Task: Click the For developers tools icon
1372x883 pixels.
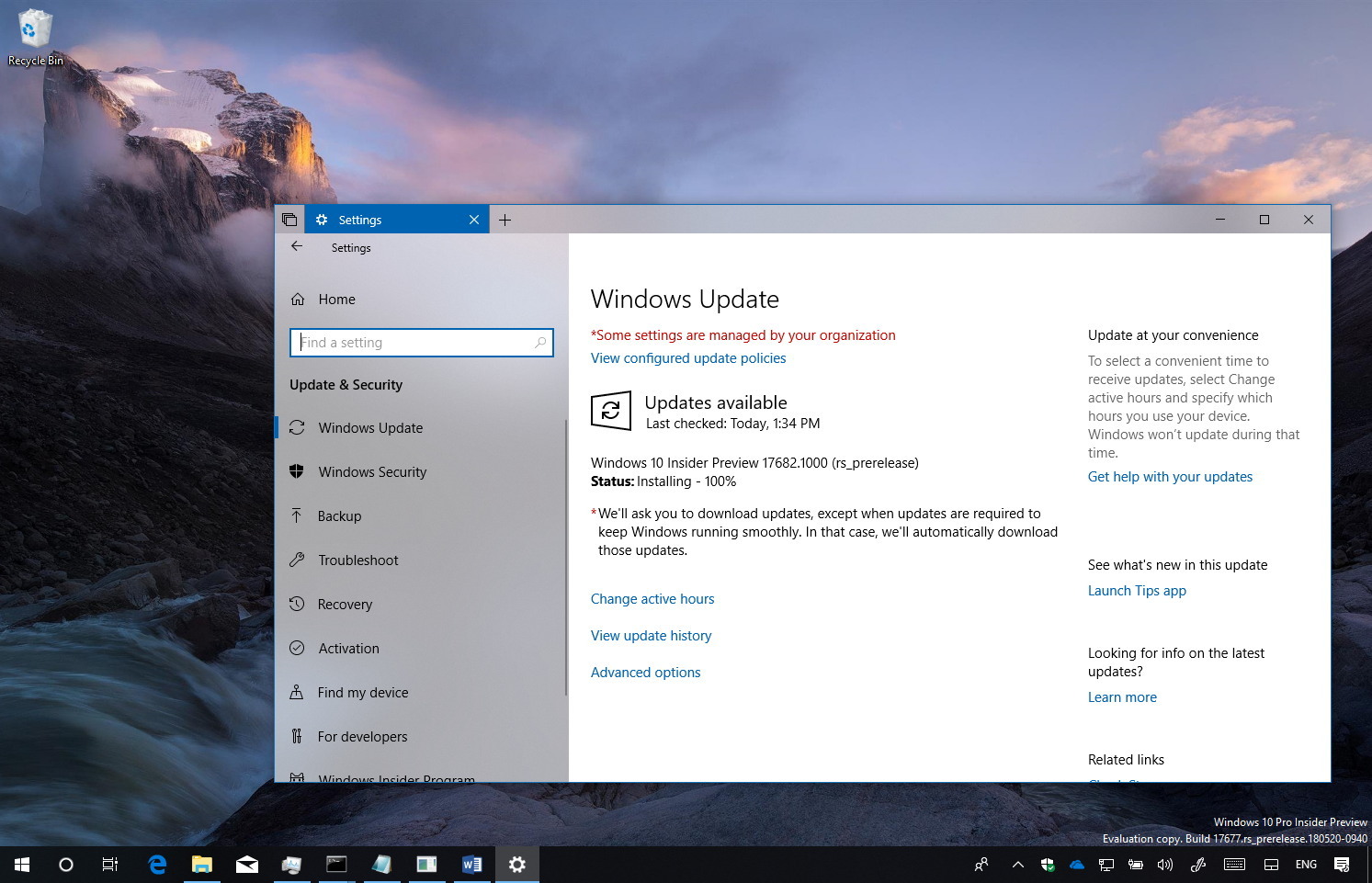Action: 297,736
